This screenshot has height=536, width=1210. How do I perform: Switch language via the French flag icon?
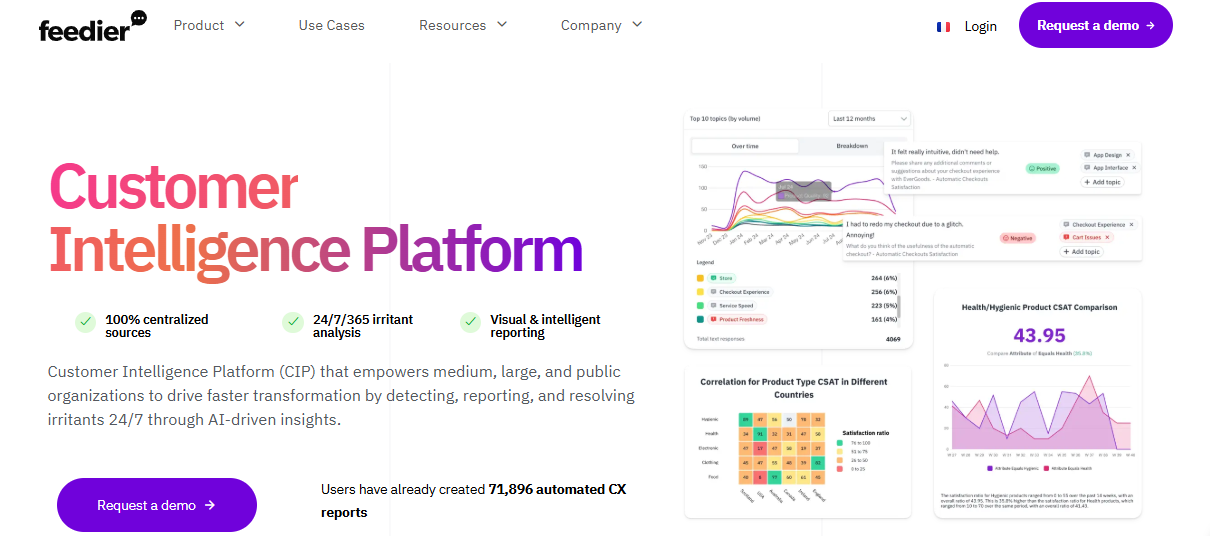point(943,27)
